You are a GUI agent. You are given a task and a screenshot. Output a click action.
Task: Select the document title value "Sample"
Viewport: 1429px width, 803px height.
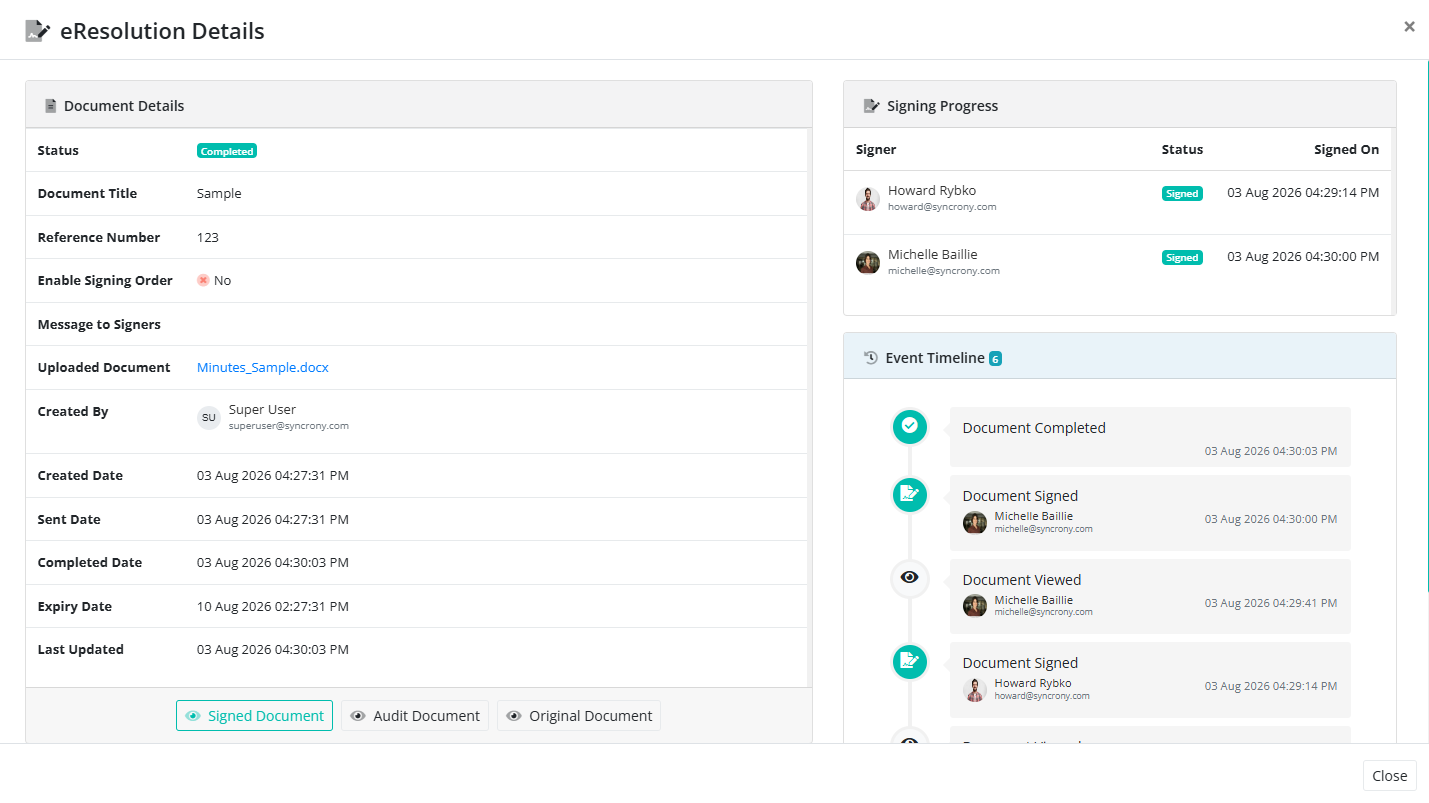pos(219,194)
